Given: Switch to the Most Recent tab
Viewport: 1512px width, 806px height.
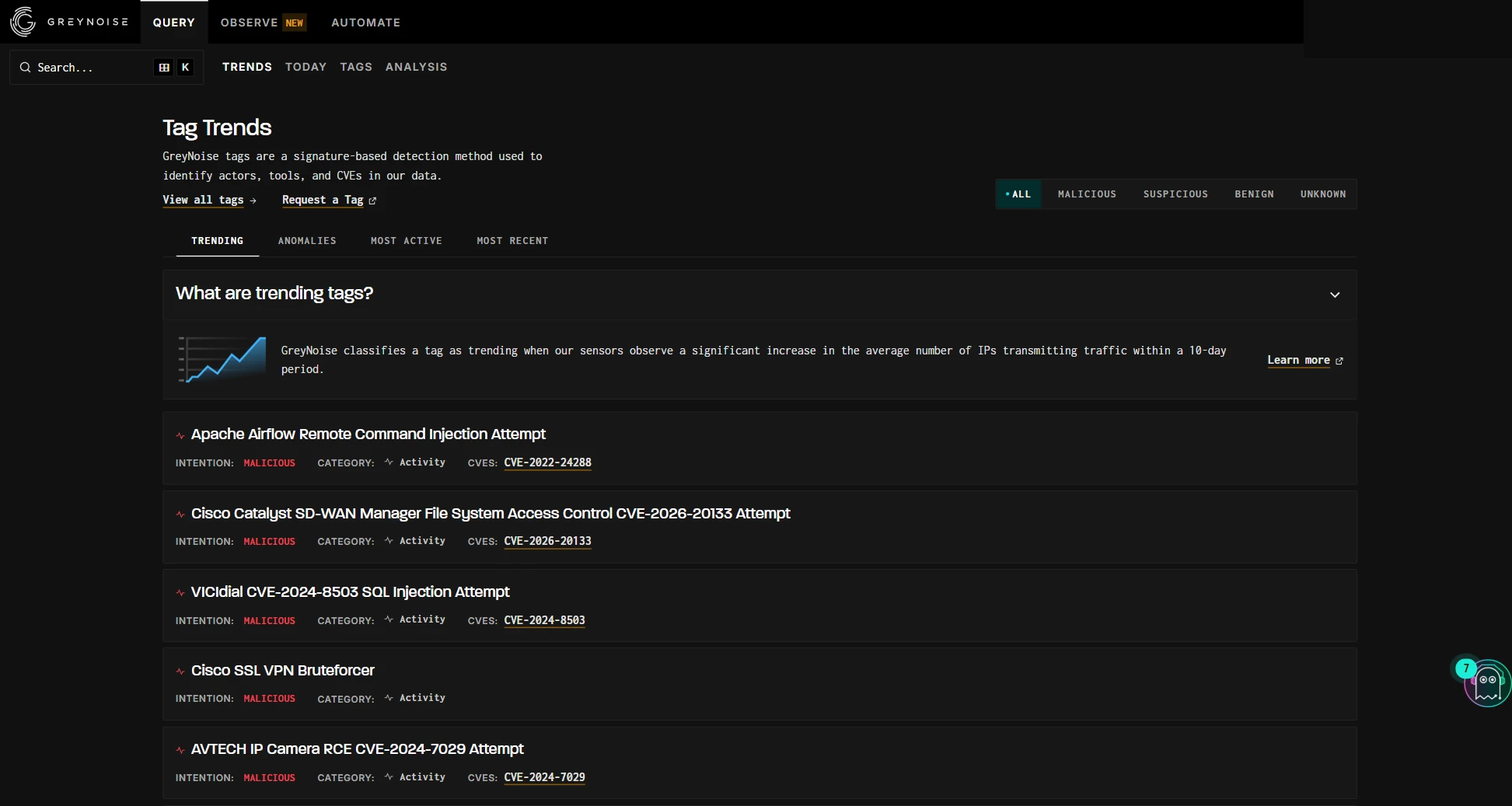Looking at the screenshot, I should [512, 241].
